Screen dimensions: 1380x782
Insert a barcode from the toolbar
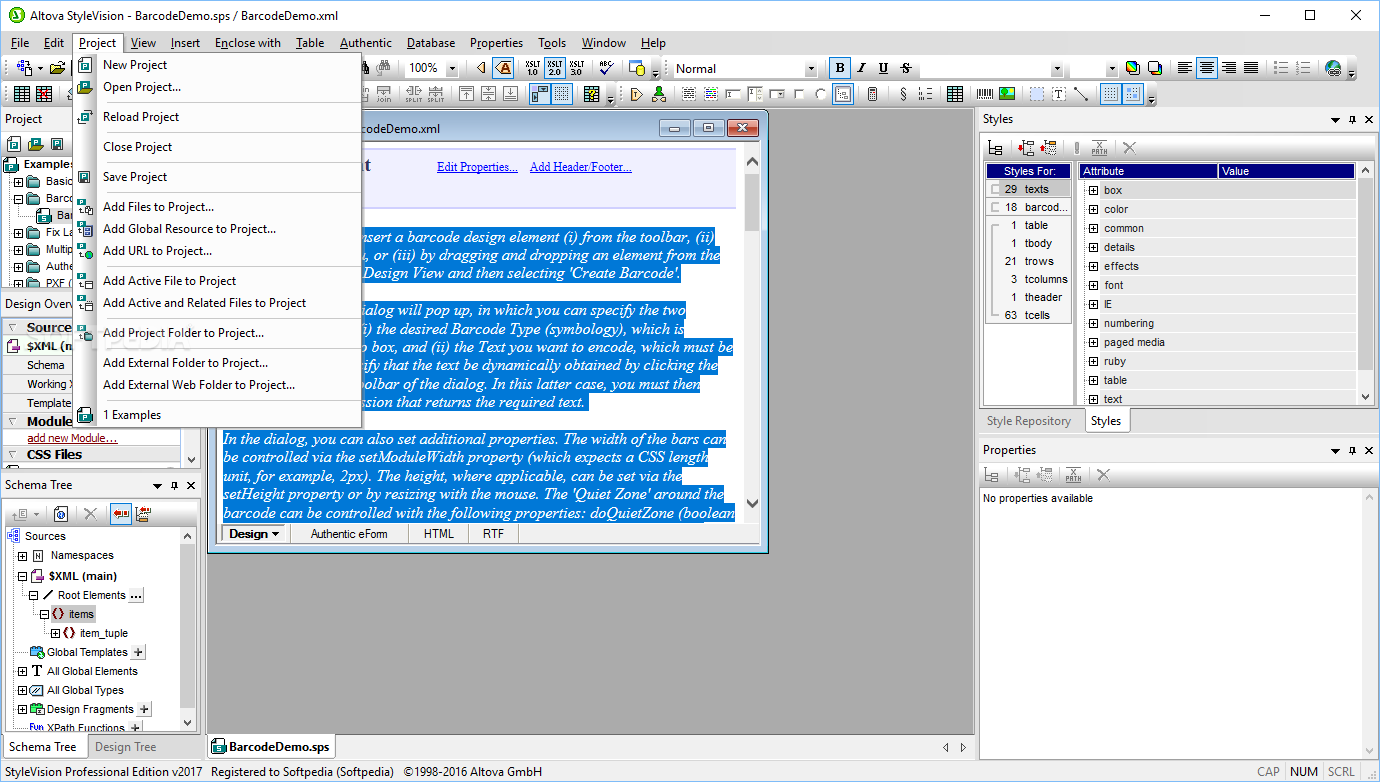pyautogui.click(x=985, y=94)
